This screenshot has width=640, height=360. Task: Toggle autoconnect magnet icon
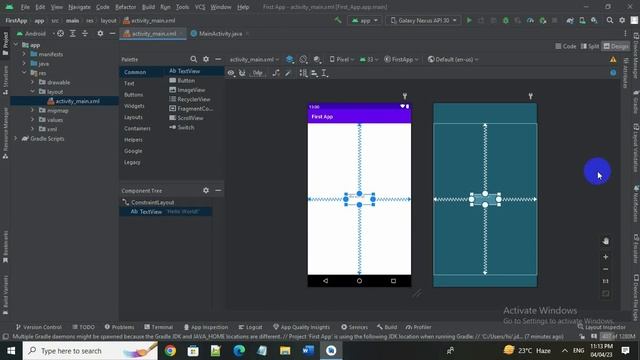(x=242, y=73)
